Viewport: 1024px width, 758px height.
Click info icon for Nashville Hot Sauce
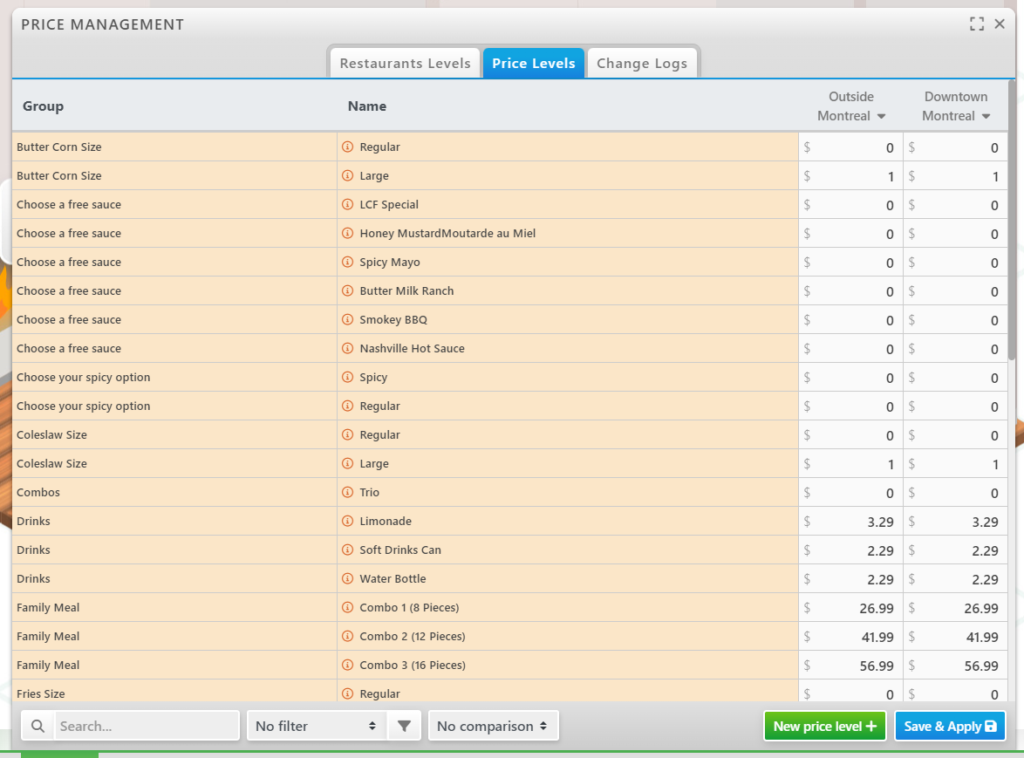[348, 349]
